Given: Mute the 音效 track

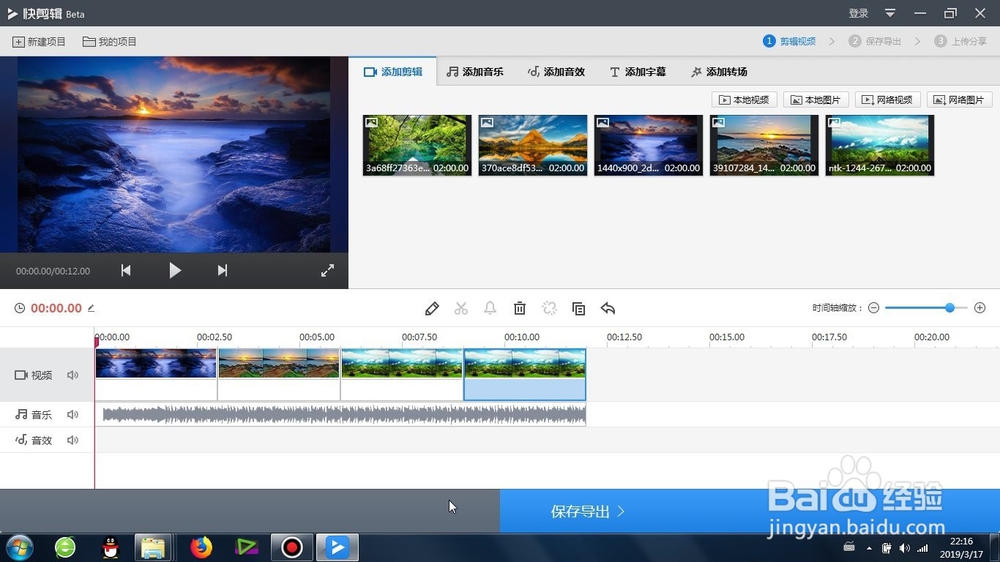Looking at the screenshot, I should pyautogui.click(x=73, y=440).
